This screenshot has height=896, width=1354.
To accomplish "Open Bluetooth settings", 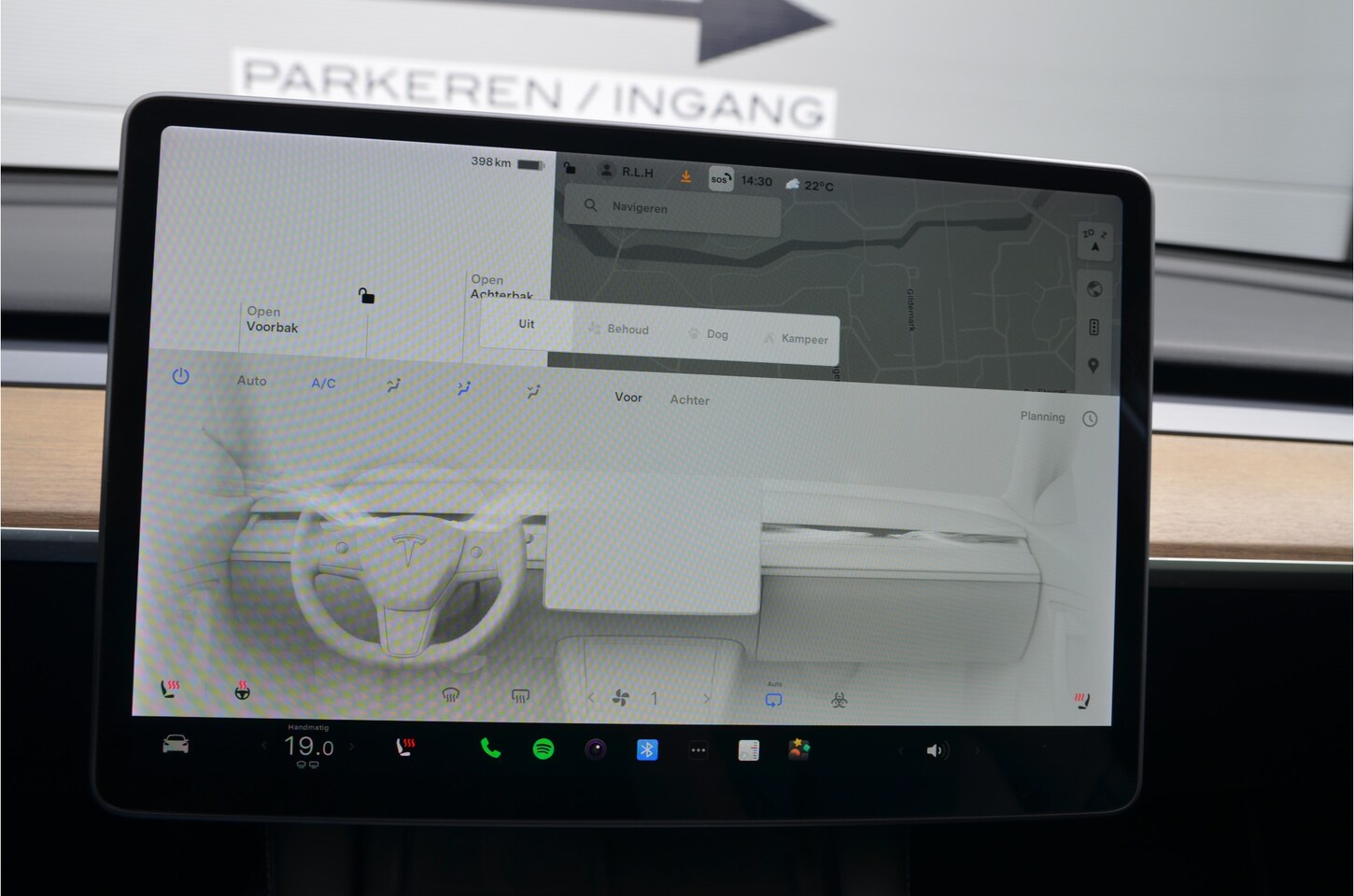I will click(647, 749).
